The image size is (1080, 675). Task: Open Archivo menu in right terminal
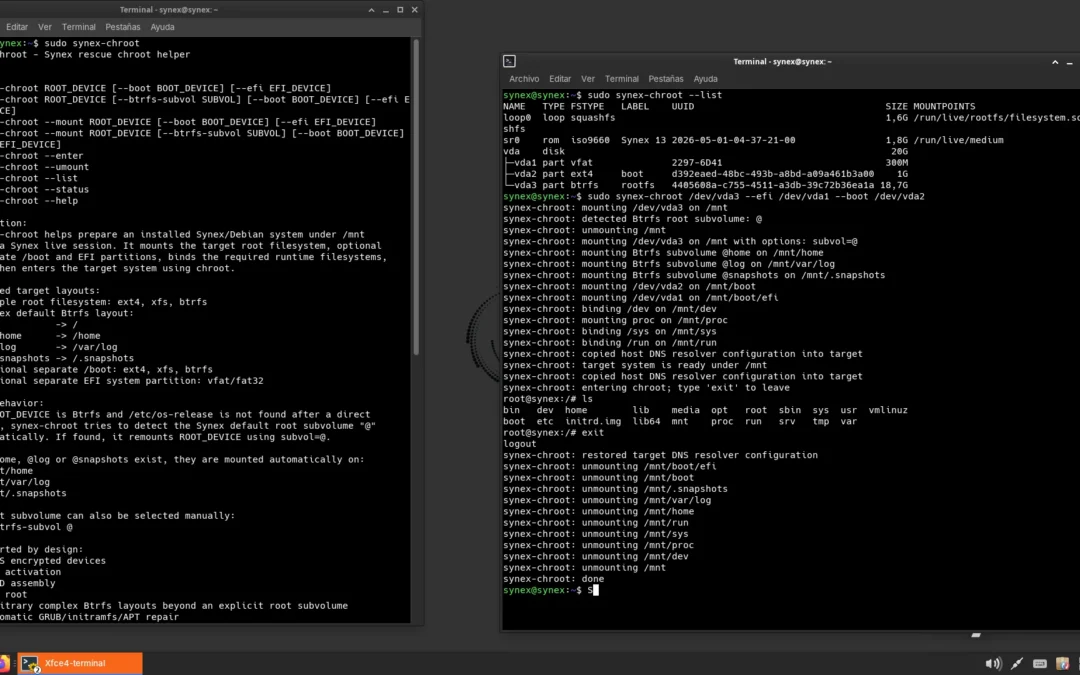523,79
